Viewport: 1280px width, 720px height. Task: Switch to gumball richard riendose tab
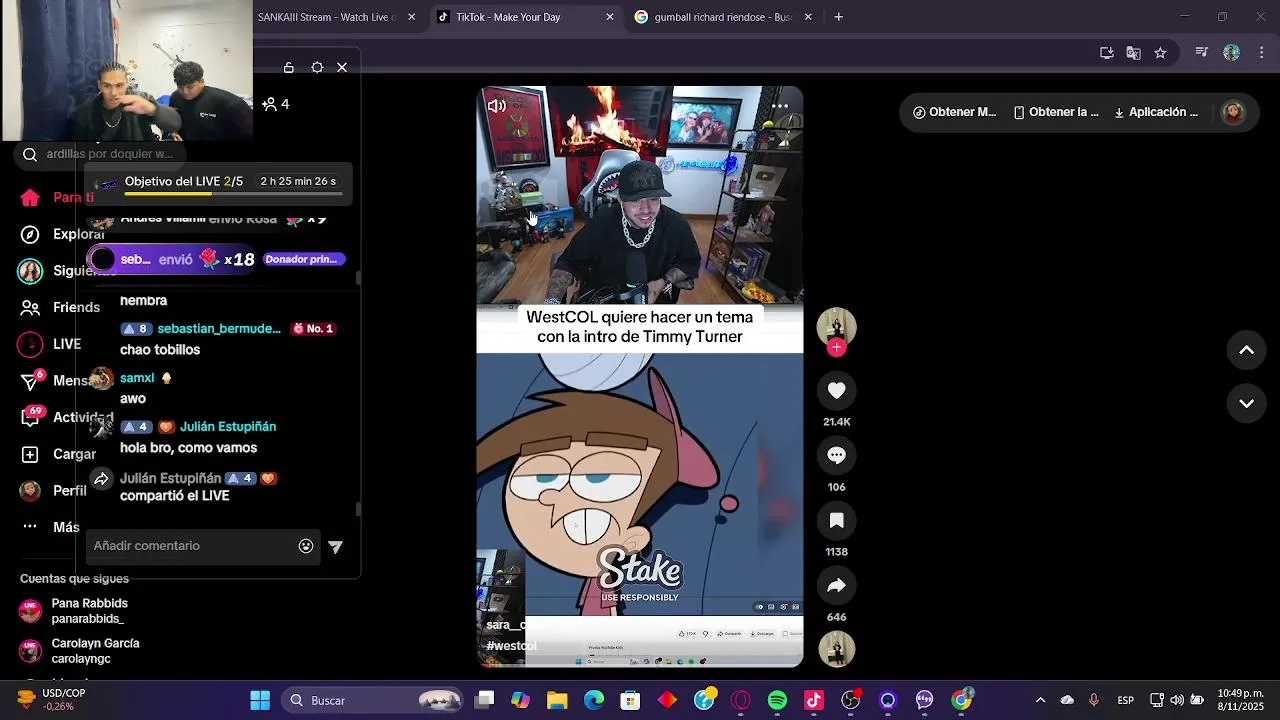pyautogui.click(x=723, y=17)
